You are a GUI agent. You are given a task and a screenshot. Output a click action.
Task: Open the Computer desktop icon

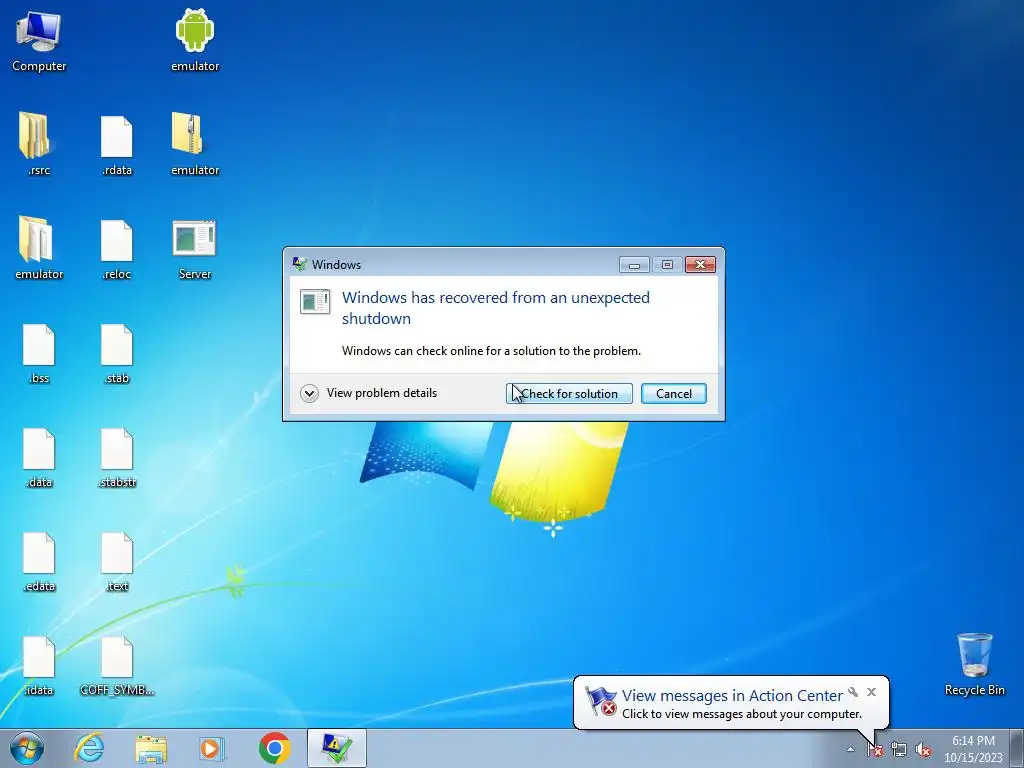point(39,40)
